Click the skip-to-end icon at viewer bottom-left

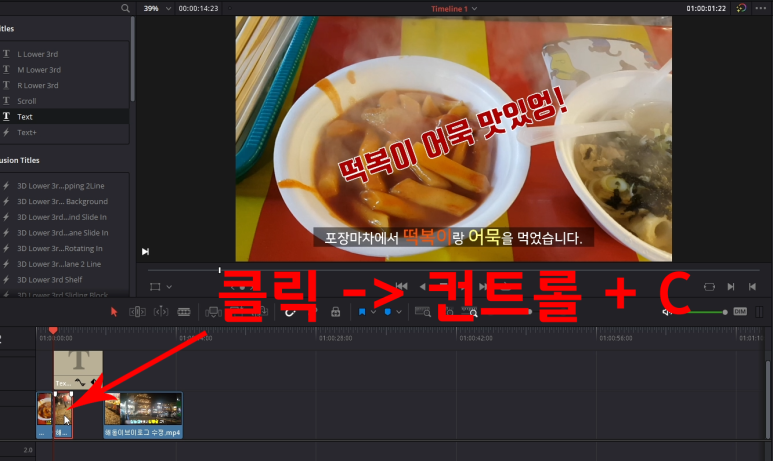pyautogui.click(x=145, y=251)
